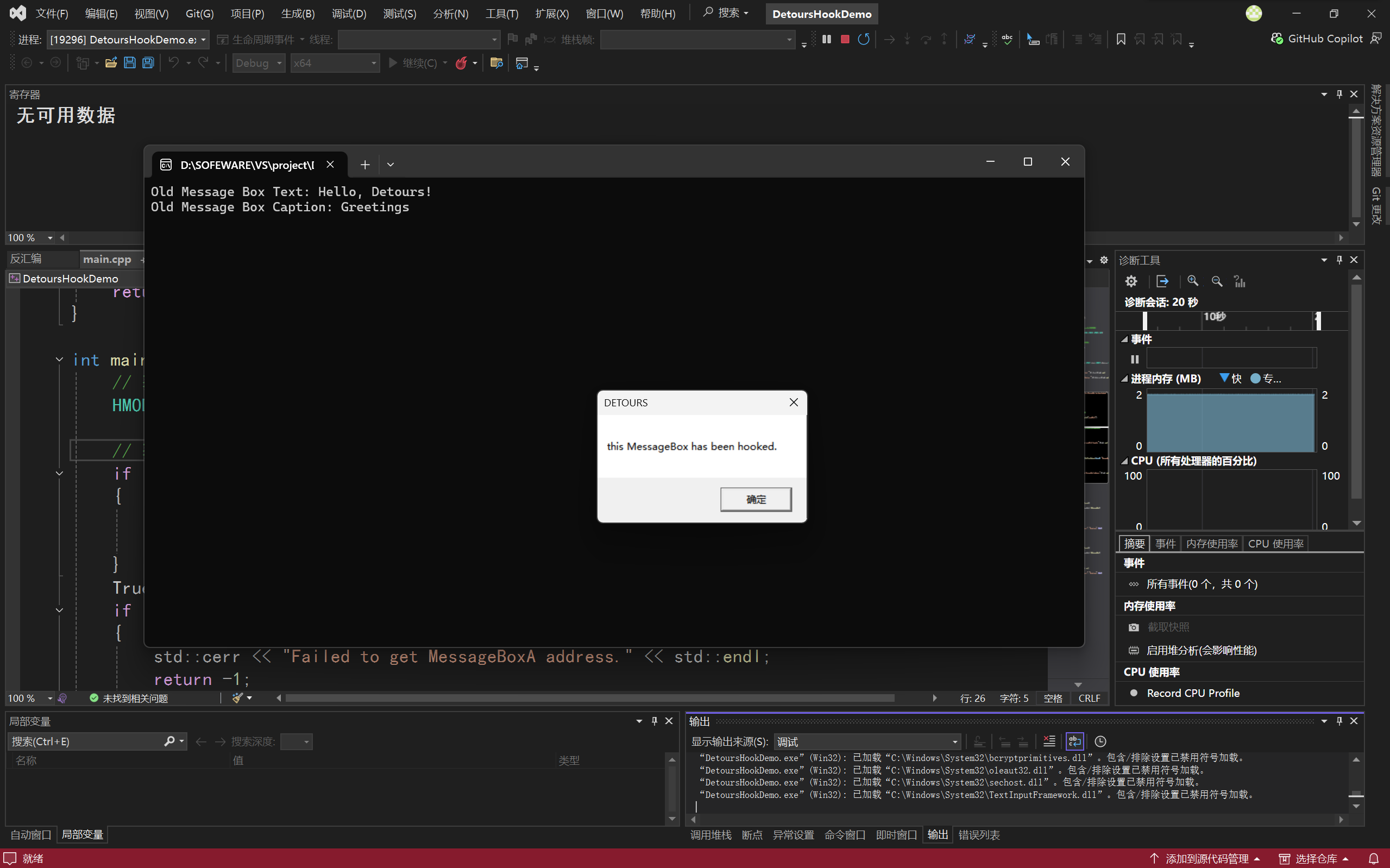
Task: Open the Debug configuration dropdown
Action: point(258,63)
